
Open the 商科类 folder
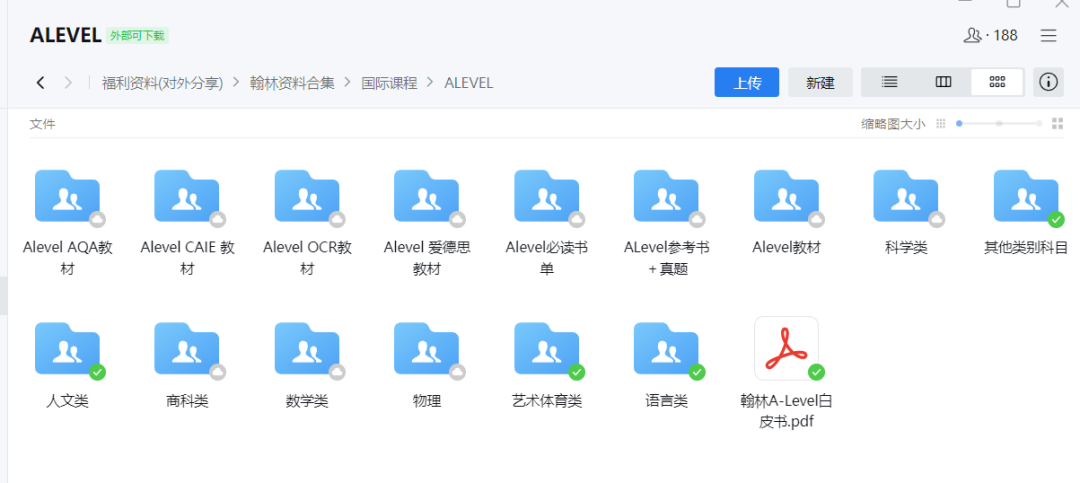click(x=187, y=349)
